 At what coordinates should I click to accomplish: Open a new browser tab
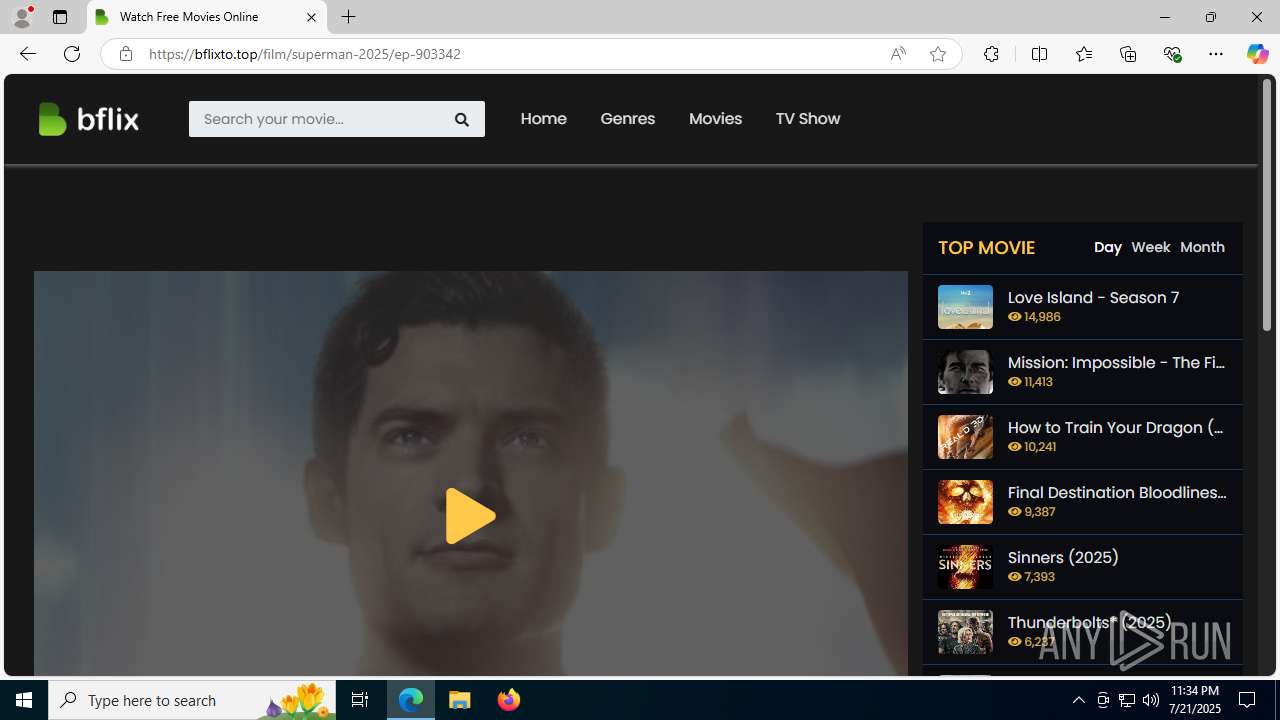pyautogui.click(x=349, y=17)
